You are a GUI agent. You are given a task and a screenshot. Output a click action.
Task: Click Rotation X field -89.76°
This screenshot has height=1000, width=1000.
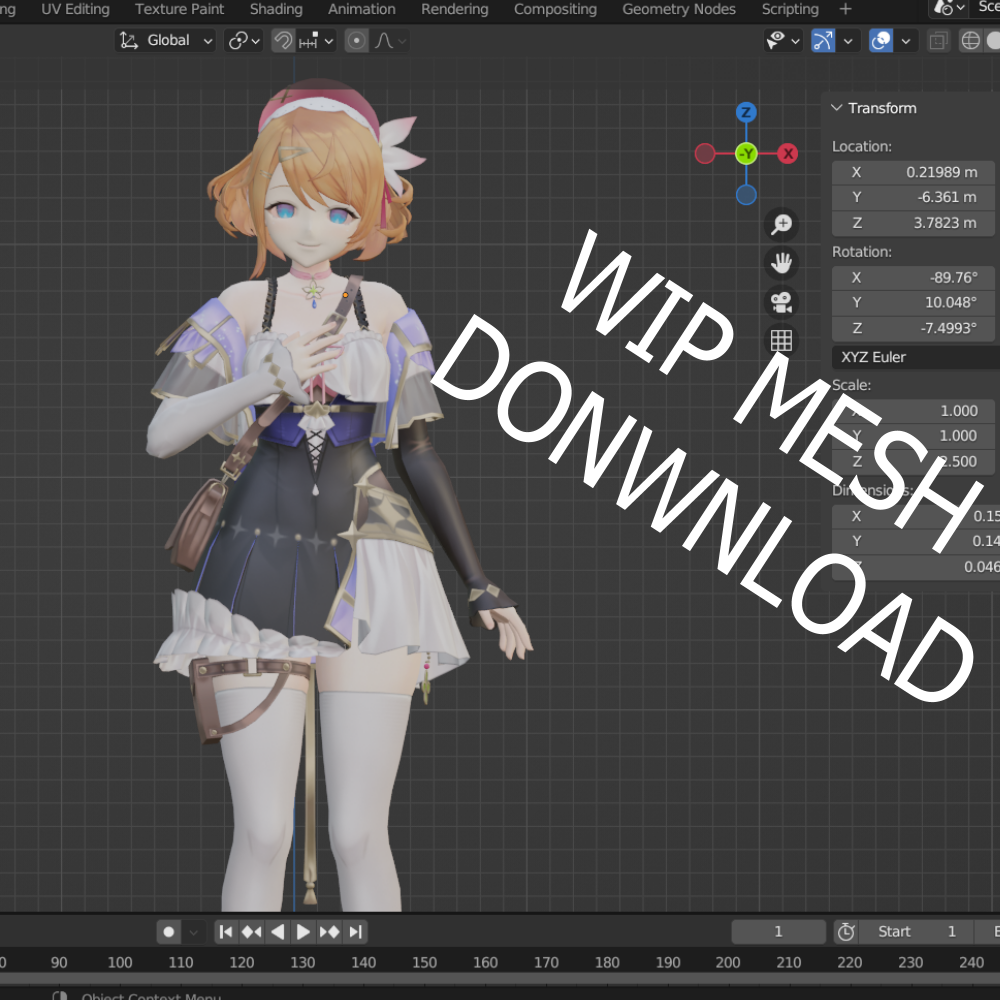(913, 277)
